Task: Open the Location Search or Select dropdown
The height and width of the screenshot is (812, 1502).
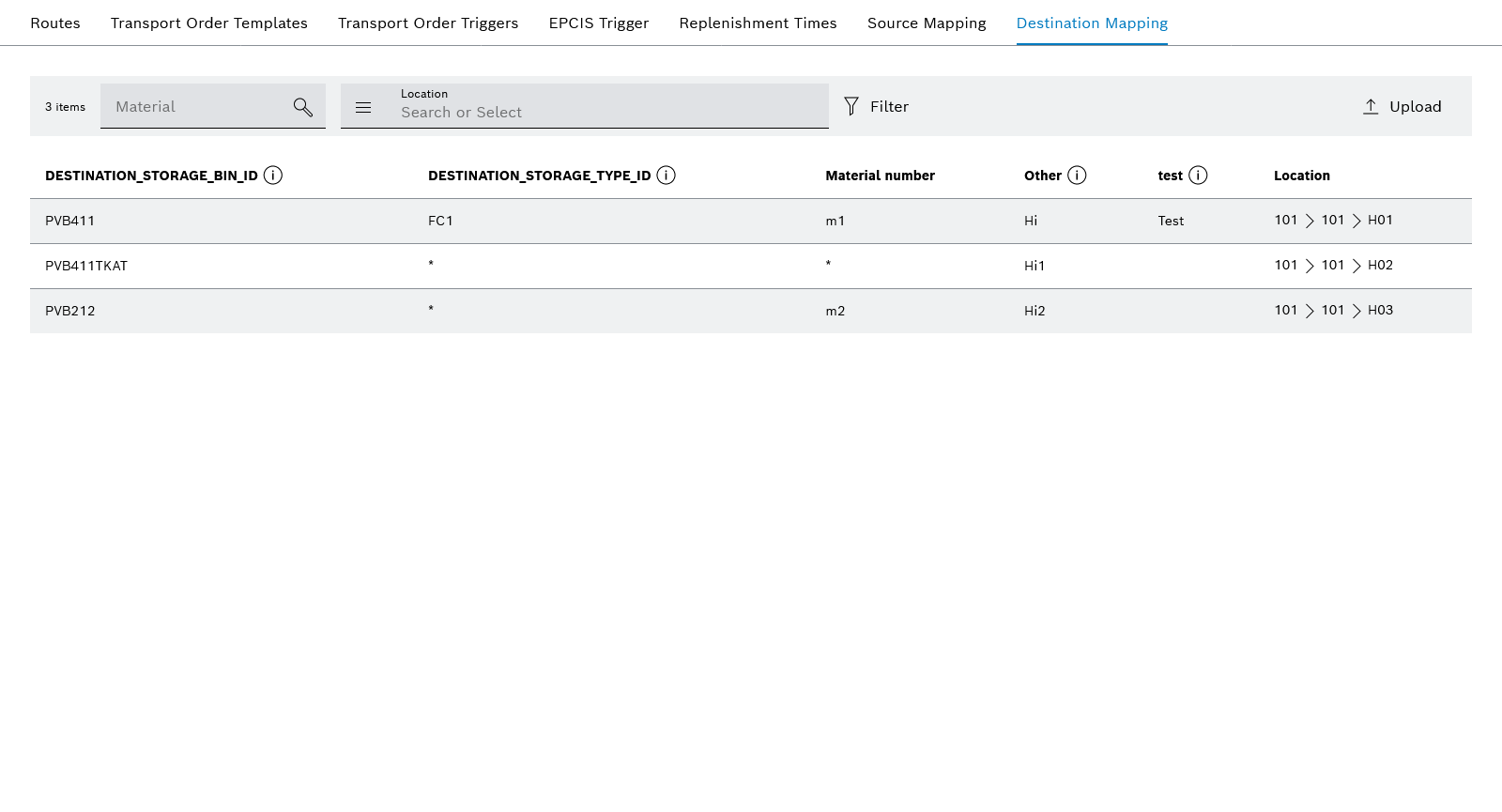Action: (585, 106)
